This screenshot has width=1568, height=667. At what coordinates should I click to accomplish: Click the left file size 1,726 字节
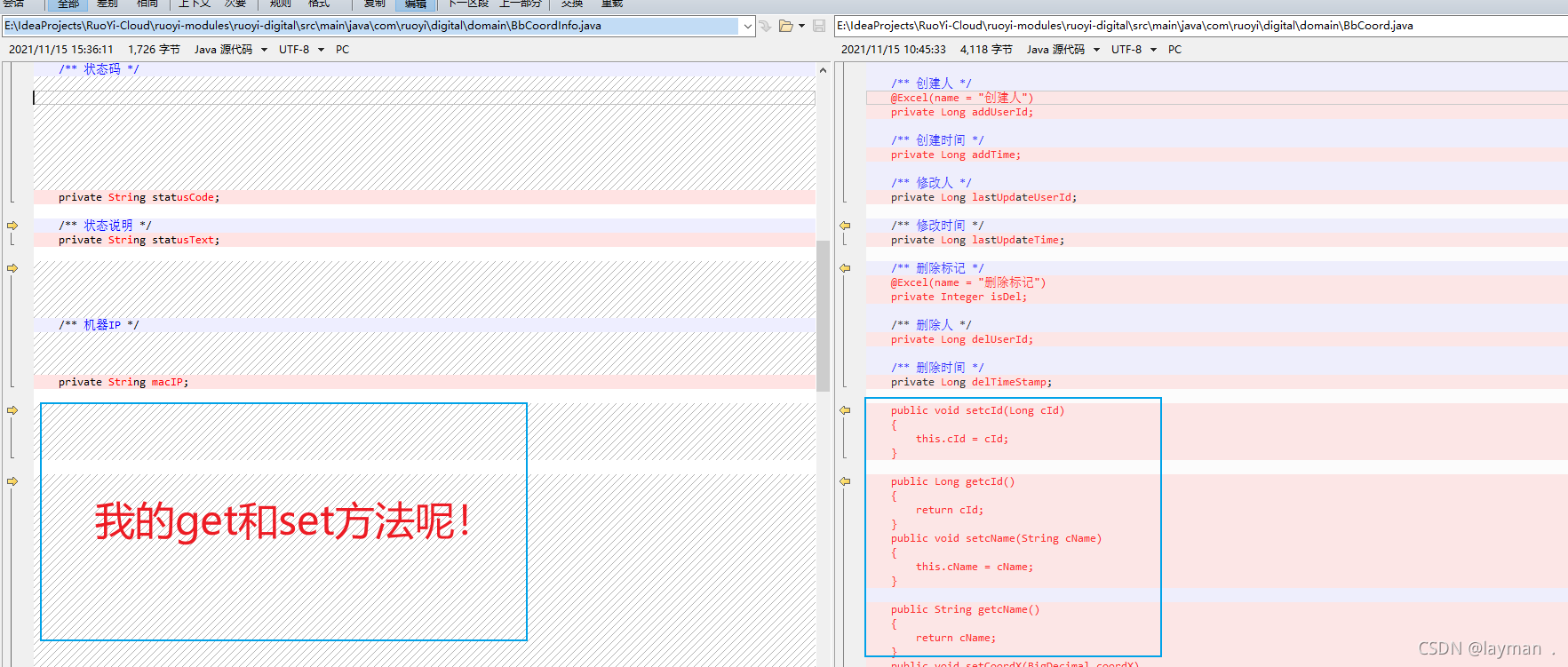coord(154,50)
